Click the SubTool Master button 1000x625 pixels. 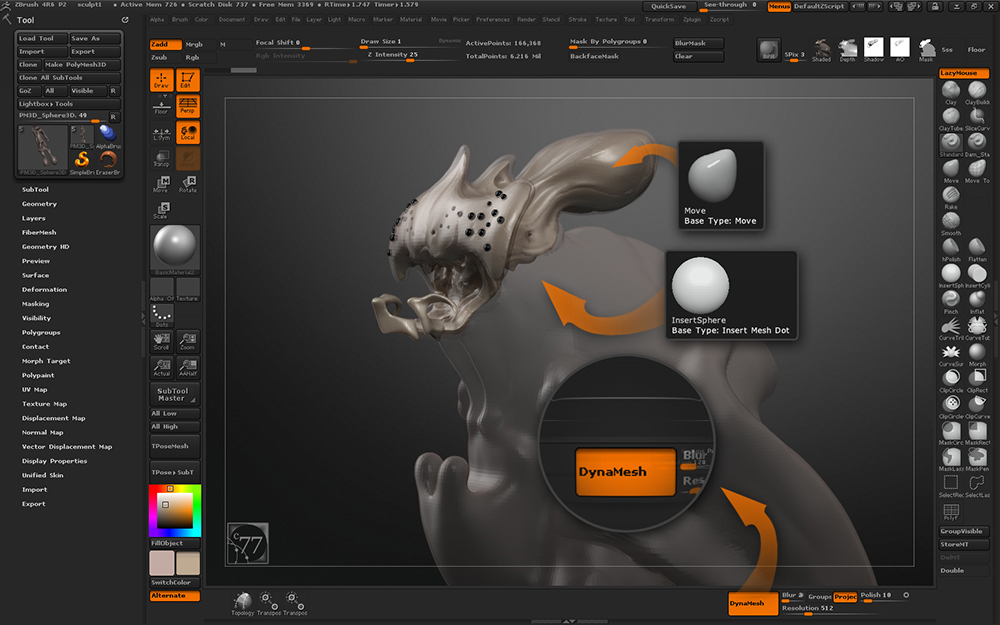tap(174, 394)
